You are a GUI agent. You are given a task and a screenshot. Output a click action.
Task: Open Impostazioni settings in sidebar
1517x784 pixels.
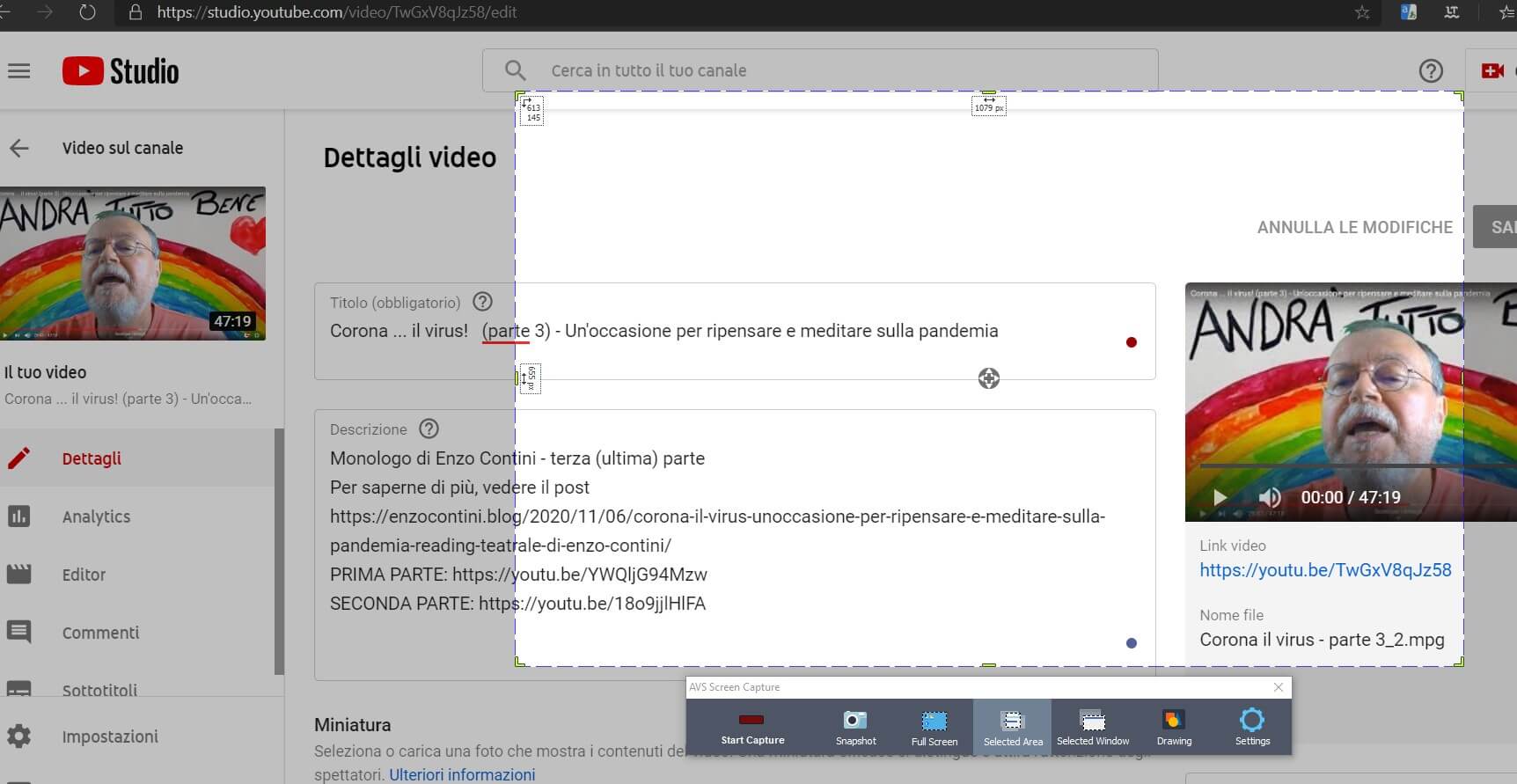tap(110, 736)
